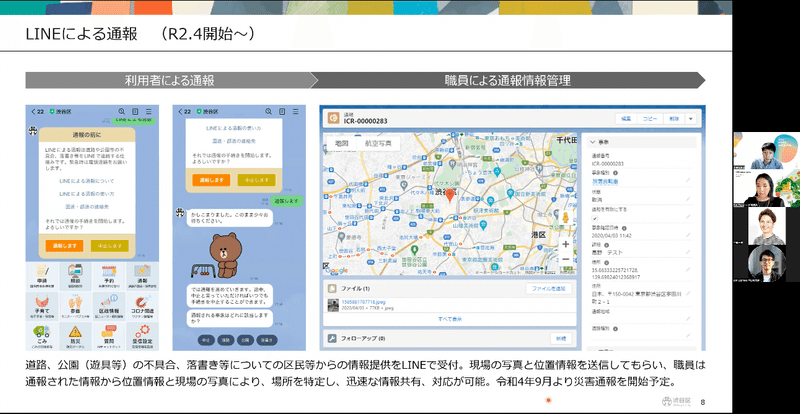Image resolution: width=800 pixels, height=414 pixels.
Task: Tap the 質問 chat bubble tile
Action: pyautogui.click(x=109, y=336)
